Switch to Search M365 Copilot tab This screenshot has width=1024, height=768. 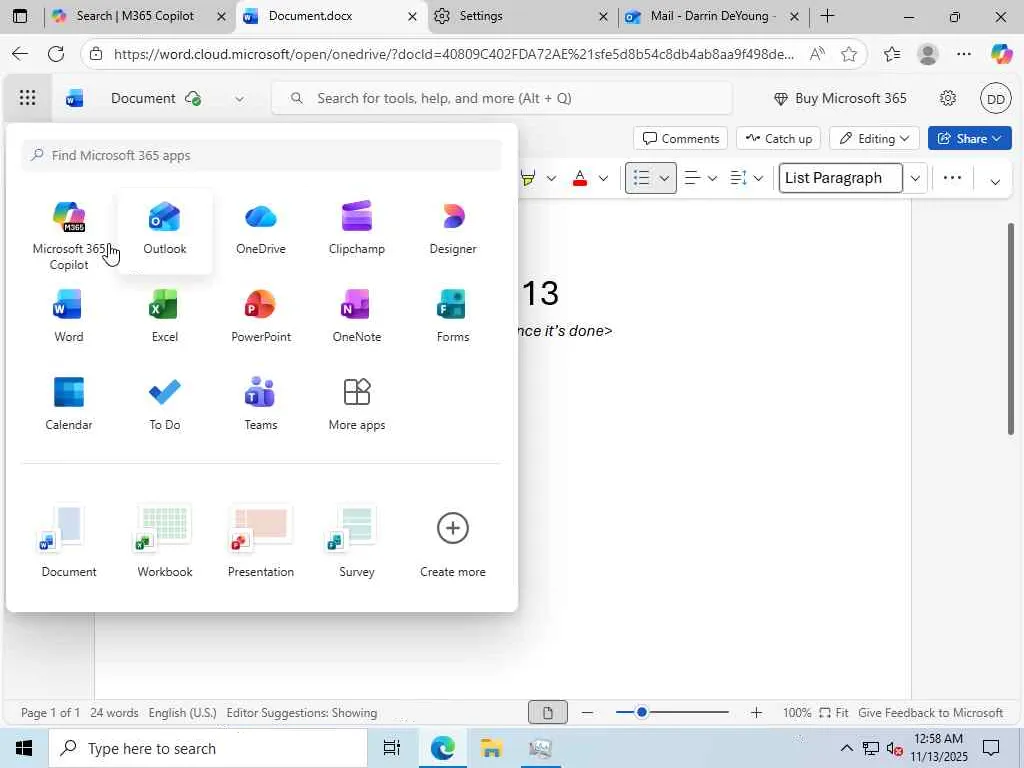[134, 16]
